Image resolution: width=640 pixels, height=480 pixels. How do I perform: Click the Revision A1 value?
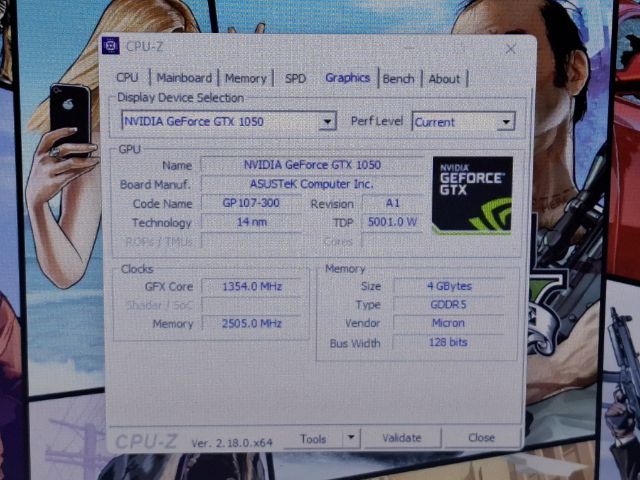[393, 203]
